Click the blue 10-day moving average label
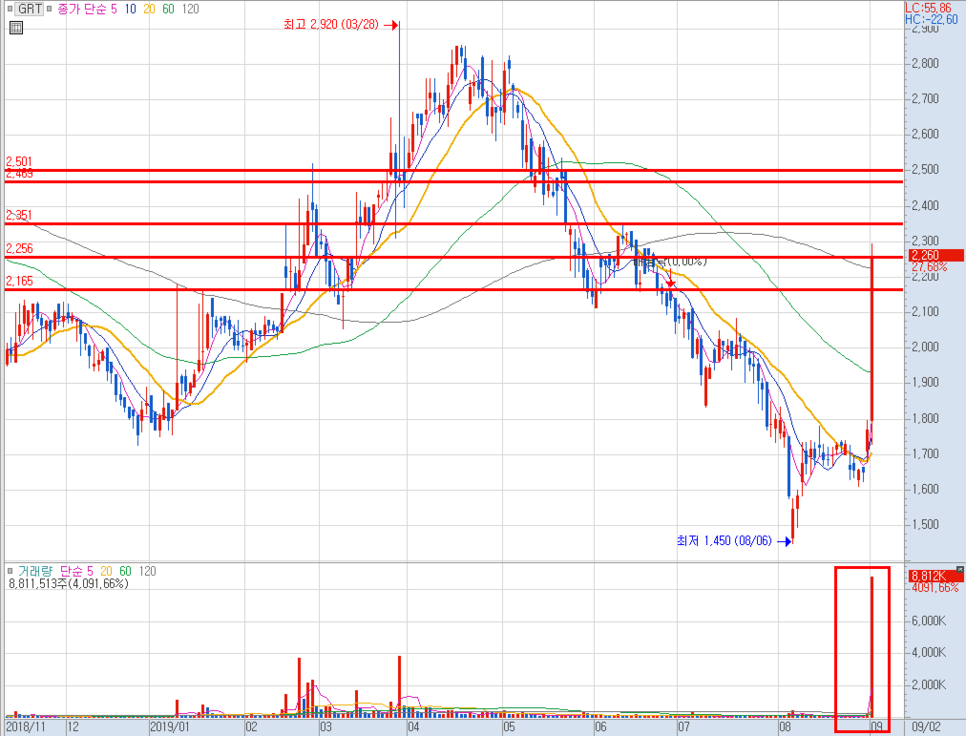Screen dimensions: 966x736 click(x=130, y=9)
